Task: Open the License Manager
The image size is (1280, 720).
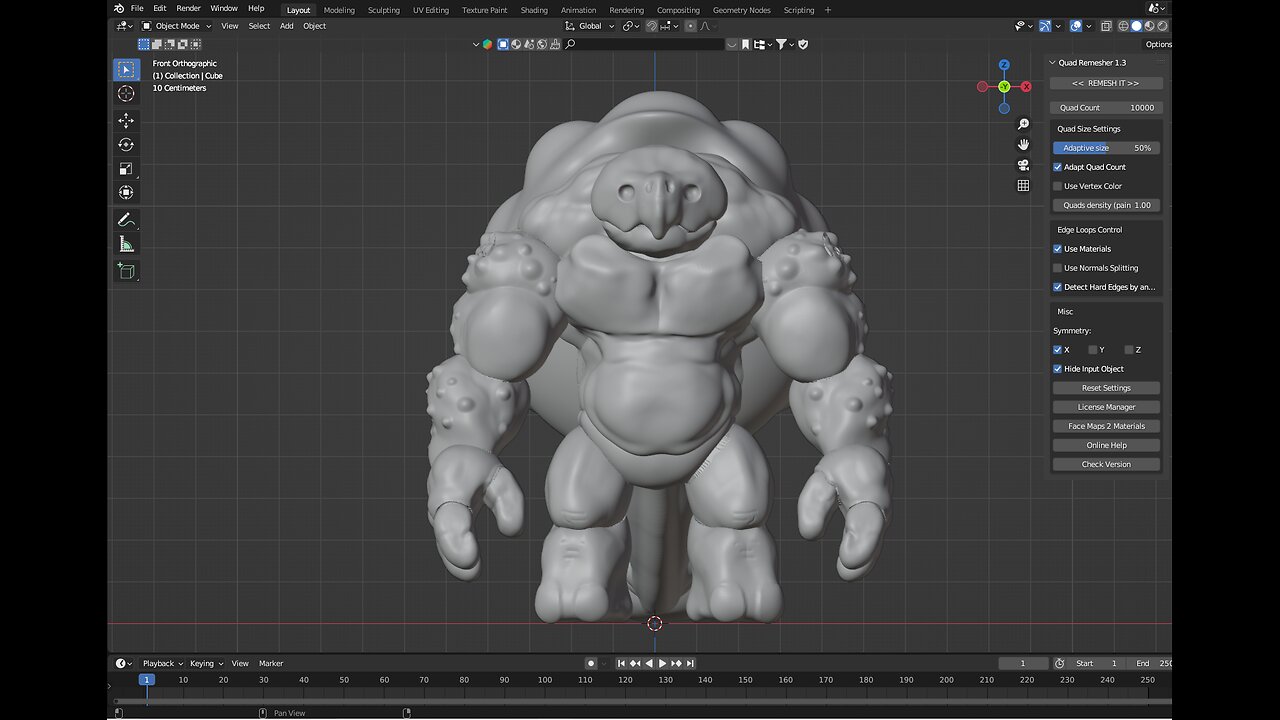Action: tap(1106, 407)
